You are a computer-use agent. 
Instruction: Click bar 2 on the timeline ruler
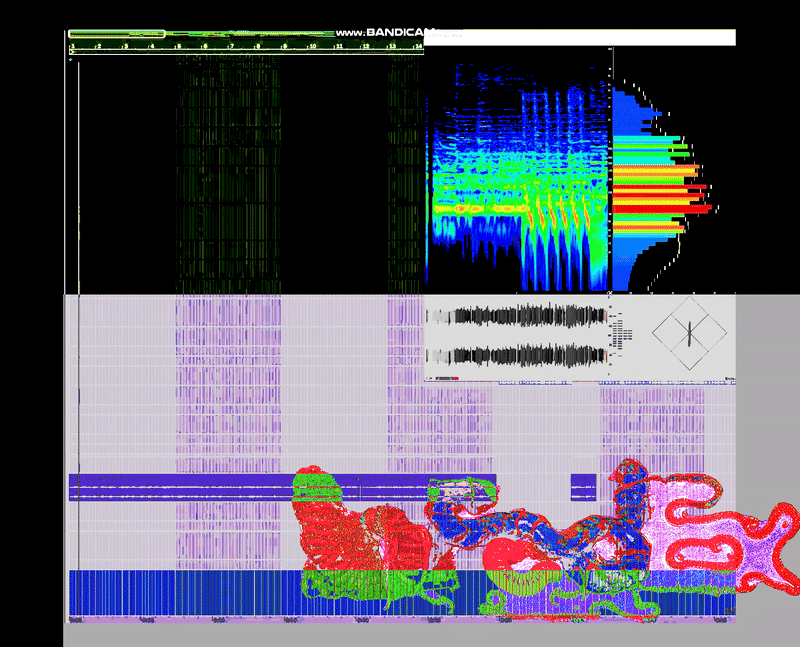point(98,46)
